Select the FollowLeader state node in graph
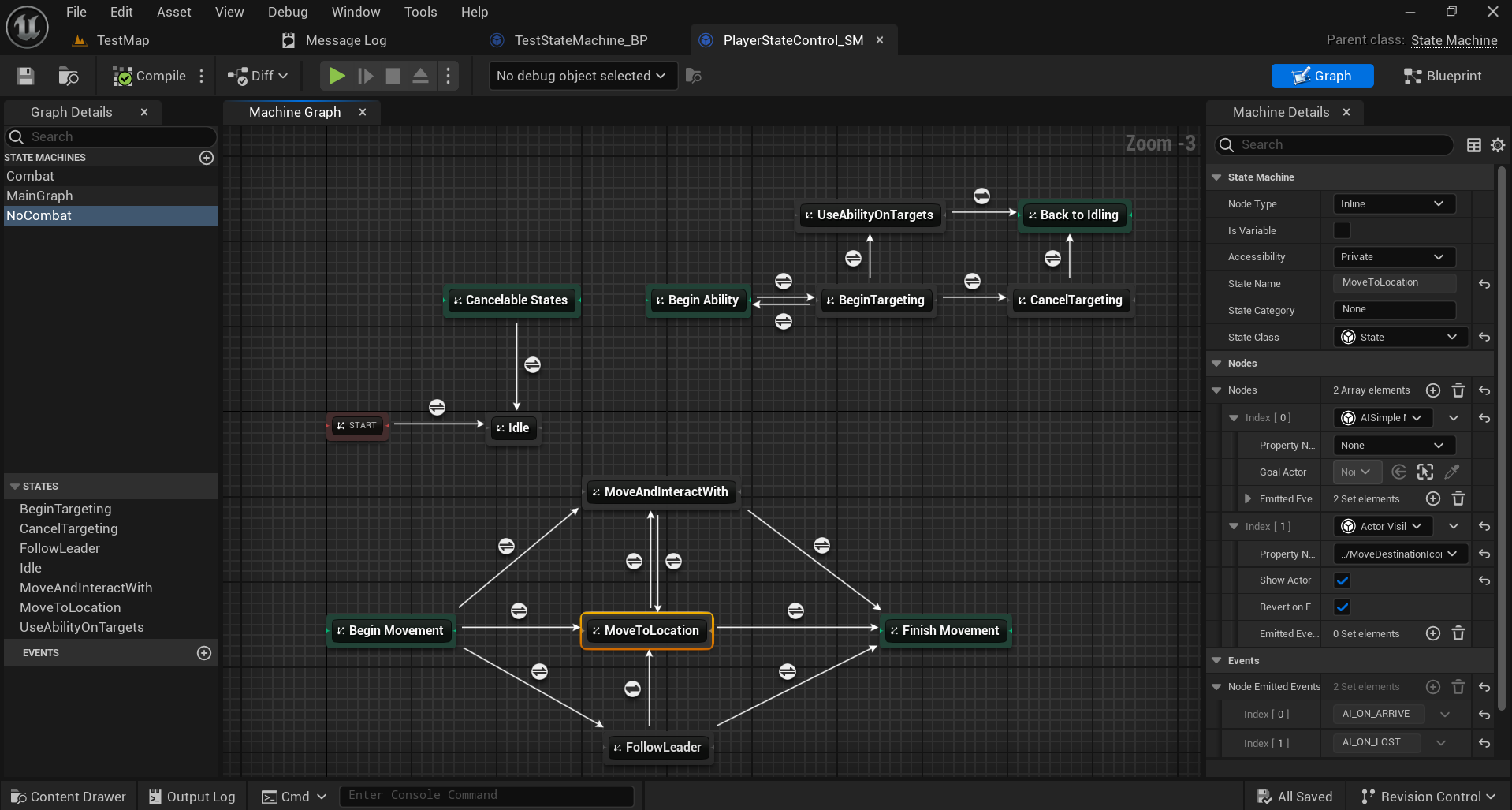 (659, 747)
